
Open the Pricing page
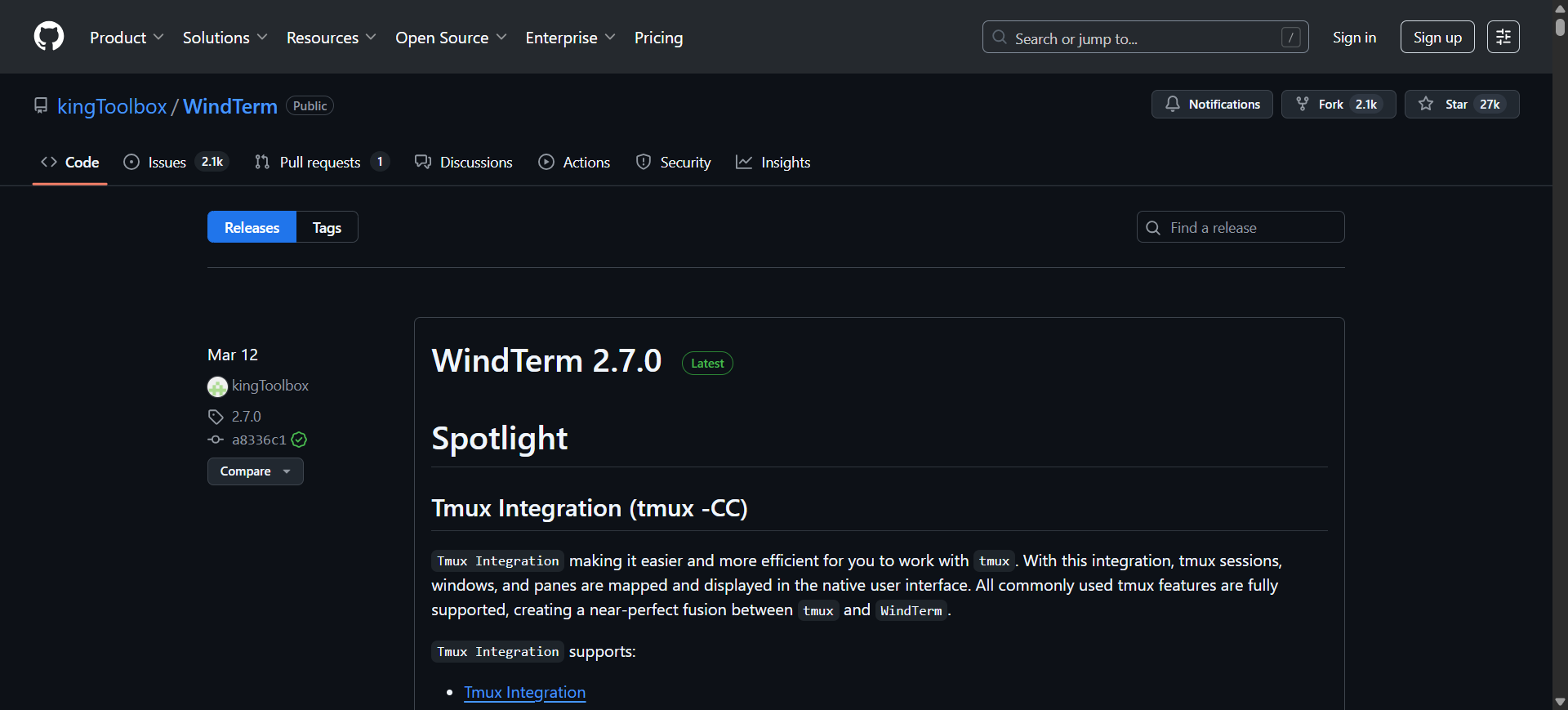(658, 38)
